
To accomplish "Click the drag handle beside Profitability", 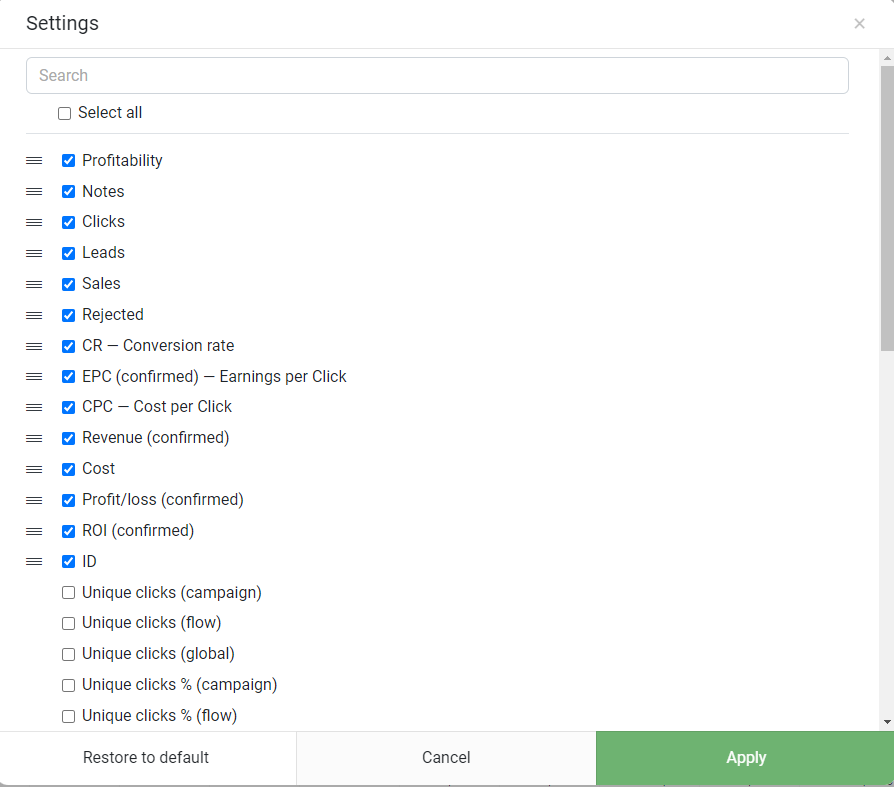I will [x=34, y=161].
